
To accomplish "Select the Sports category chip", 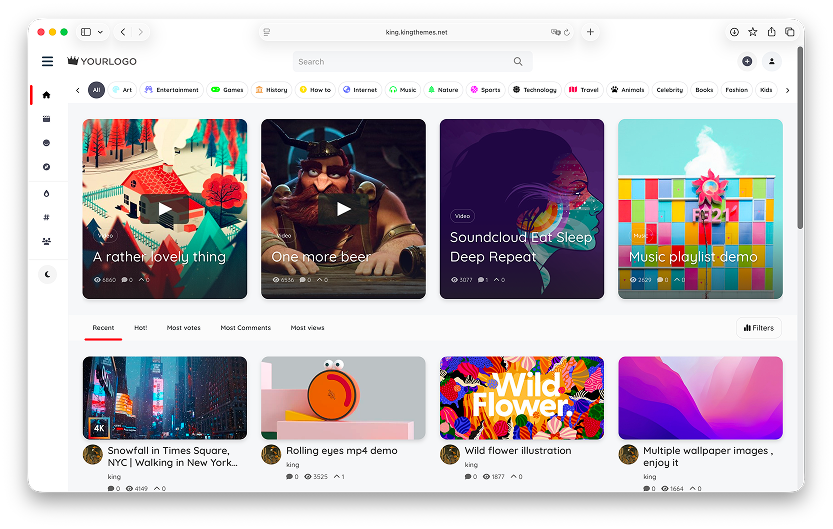I will 486,90.
